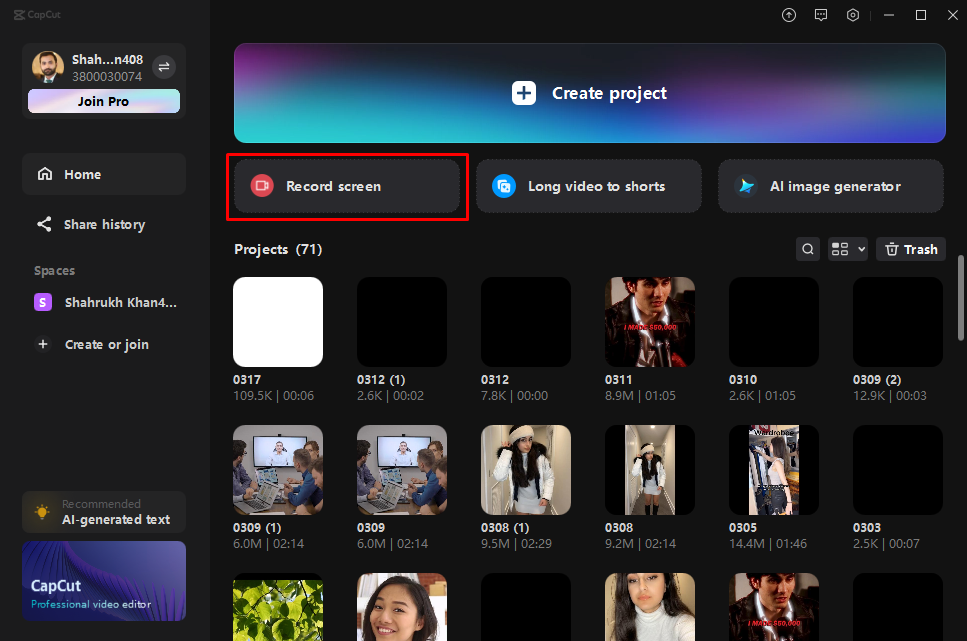Click the plus icon on Create project
967x641 pixels.
524,93
